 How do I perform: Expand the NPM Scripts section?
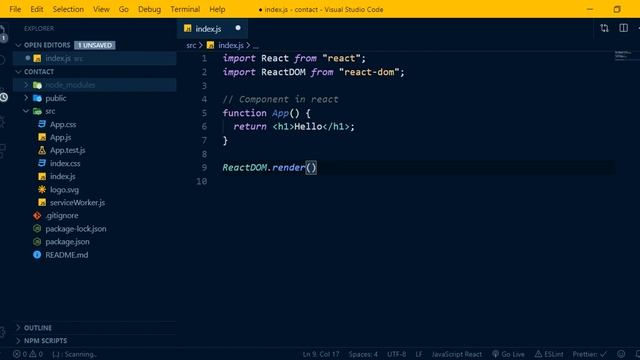tap(18, 341)
